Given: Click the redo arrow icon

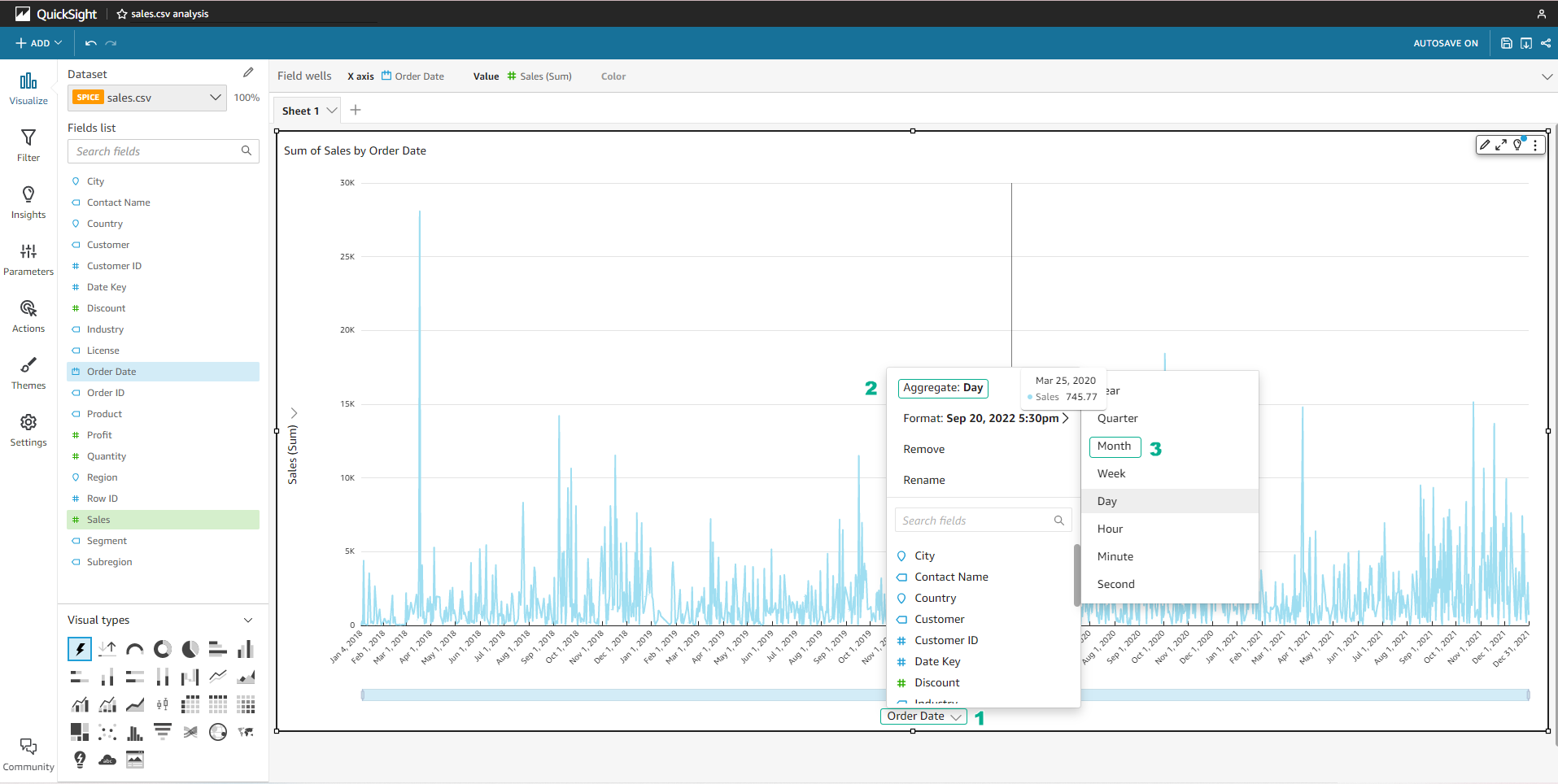Looking at the screenshot, I should coord(111,43).
